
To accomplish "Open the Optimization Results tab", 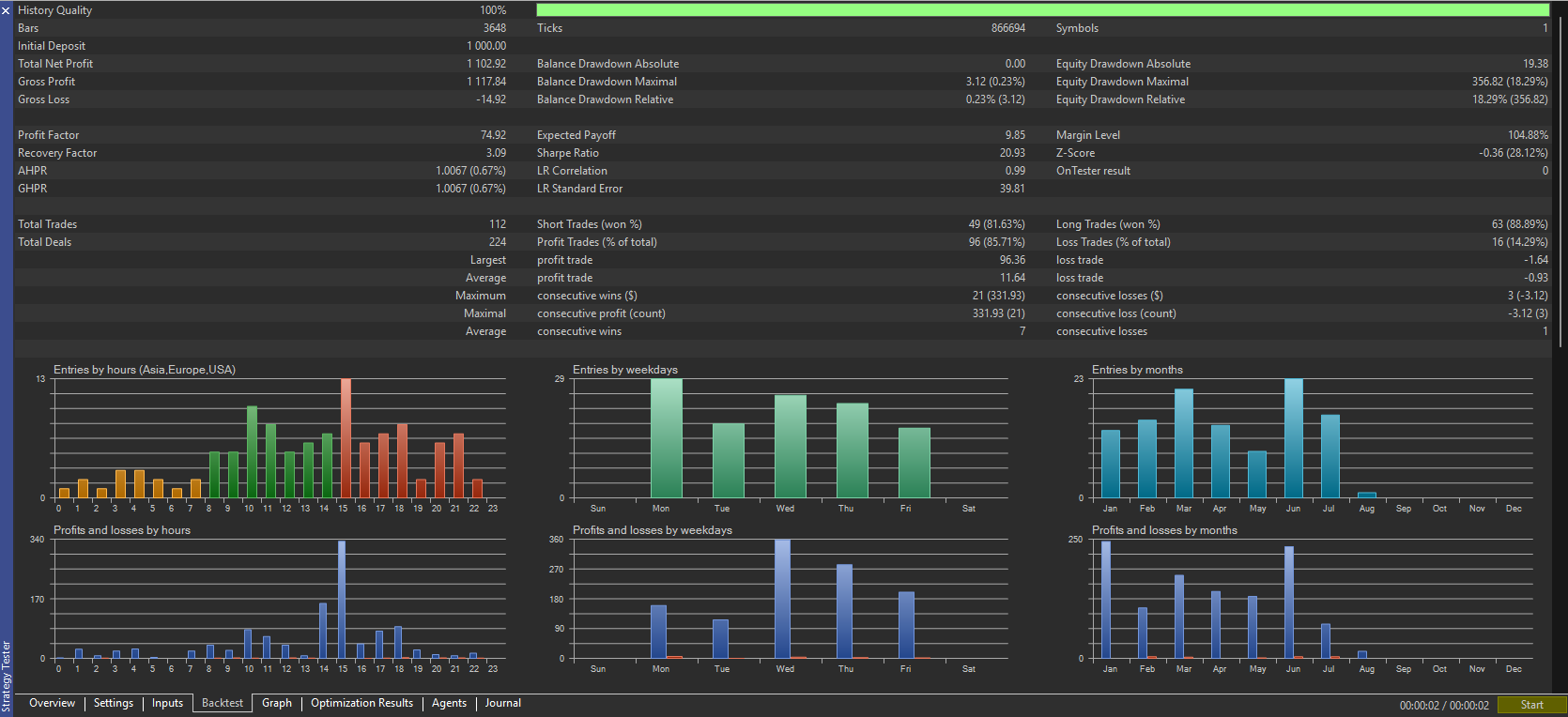I will pyautogui.click(x=361, y=703).
